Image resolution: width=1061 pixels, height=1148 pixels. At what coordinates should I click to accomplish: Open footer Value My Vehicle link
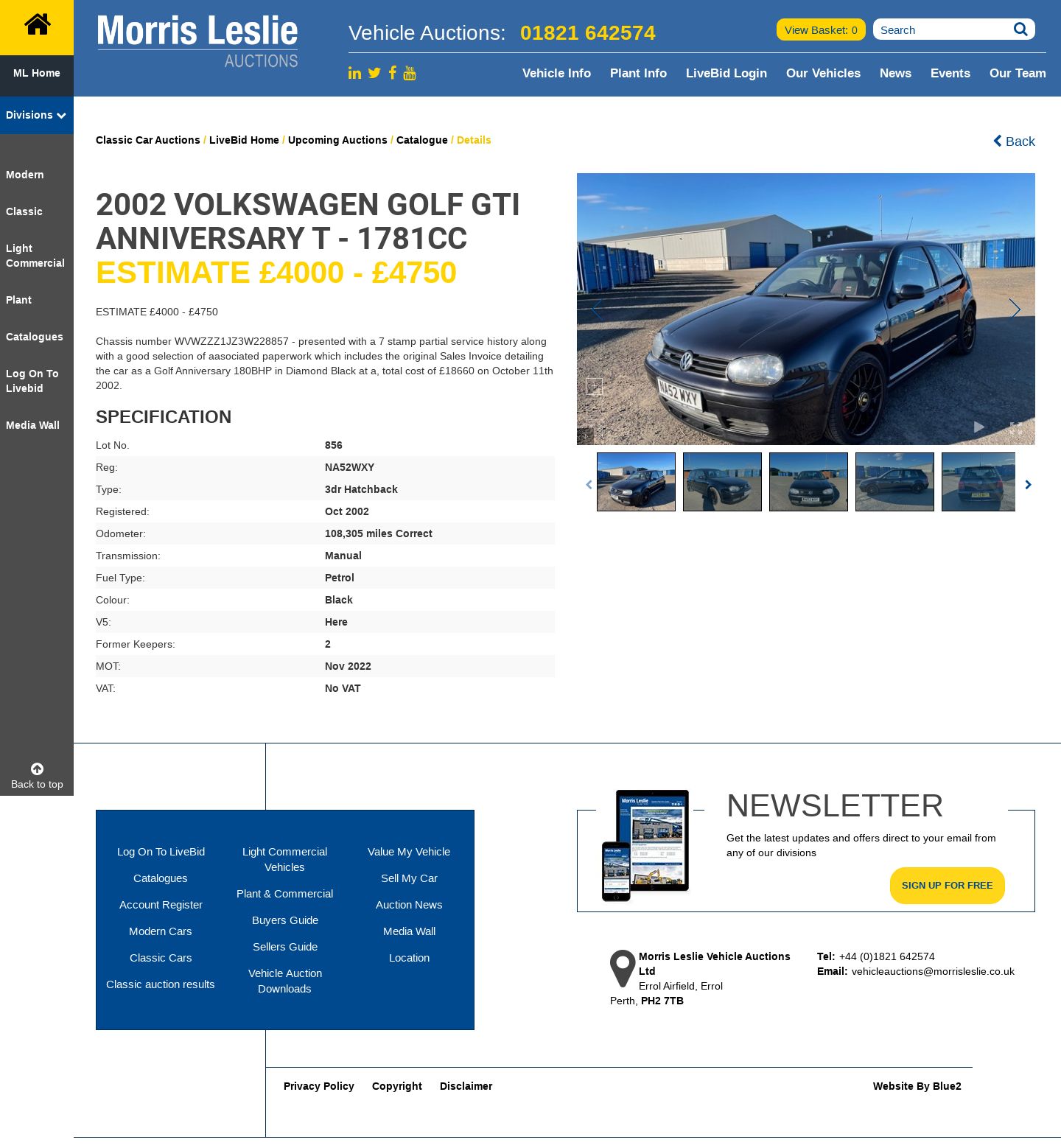pyautogui.click(x=409, y=852)
